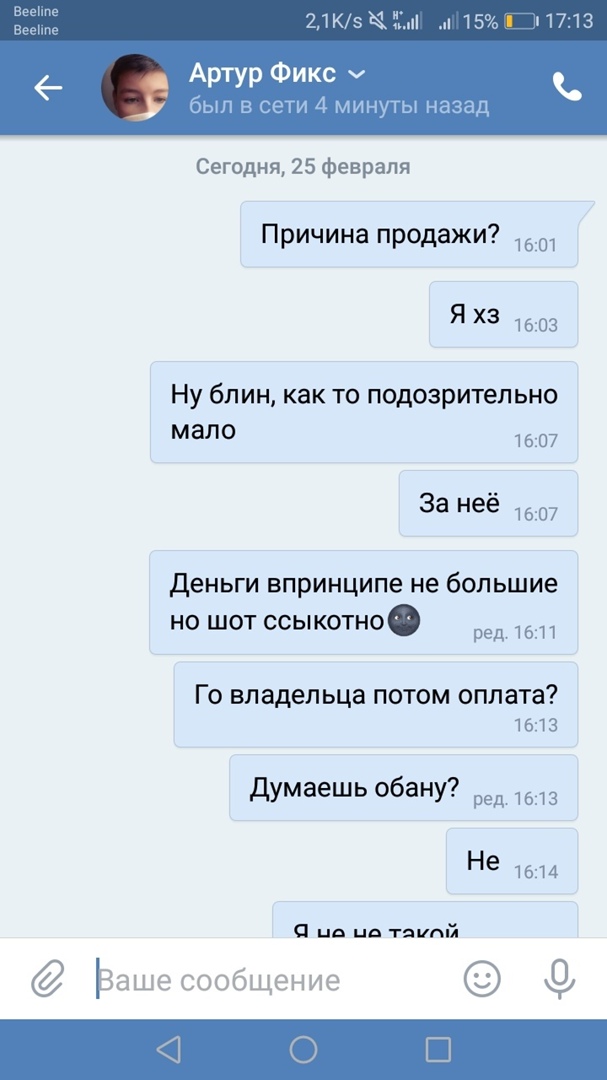The image size is (607, 1080).
Task: Tap the microphone to record voice message
Action: [559, 979]
